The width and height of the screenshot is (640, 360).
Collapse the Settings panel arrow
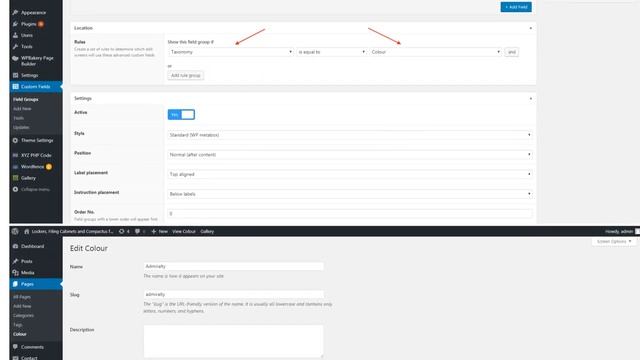coord(531,98)
